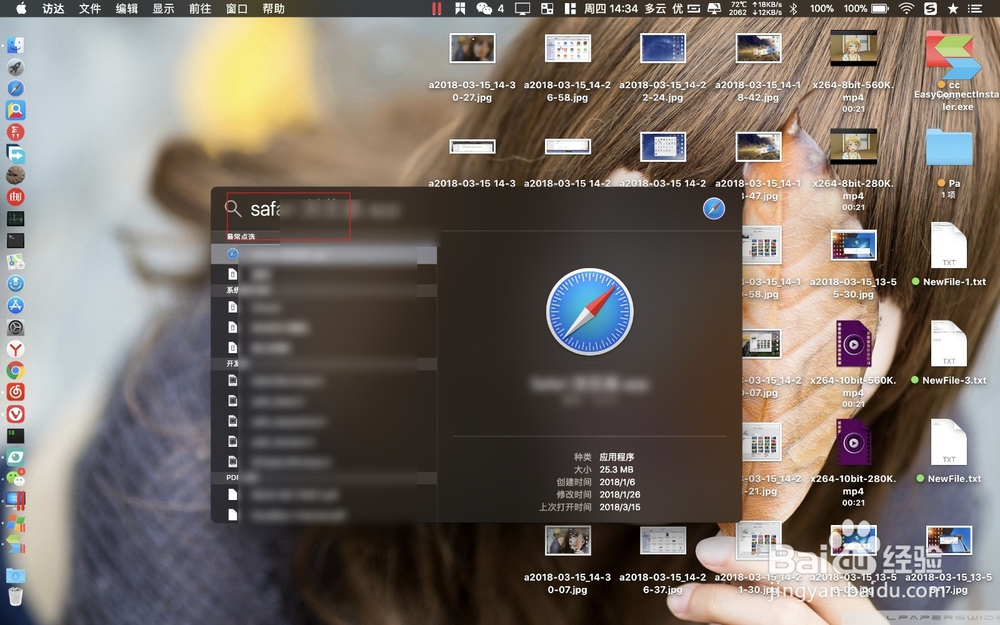Open Bluetooth status in menu bar
This screenshot has height=625, width=1000.
tap(794, 8)
